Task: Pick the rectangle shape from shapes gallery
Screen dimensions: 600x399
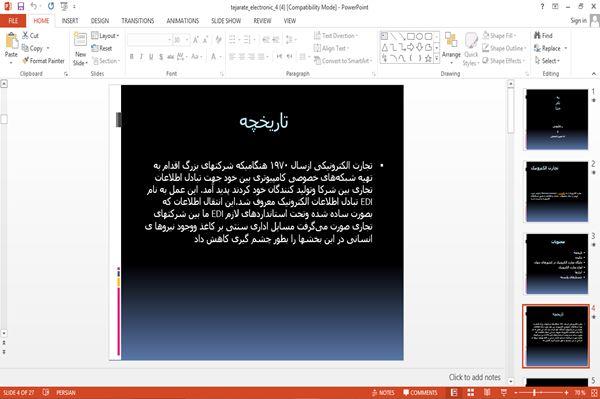Action: pos(411,36)
